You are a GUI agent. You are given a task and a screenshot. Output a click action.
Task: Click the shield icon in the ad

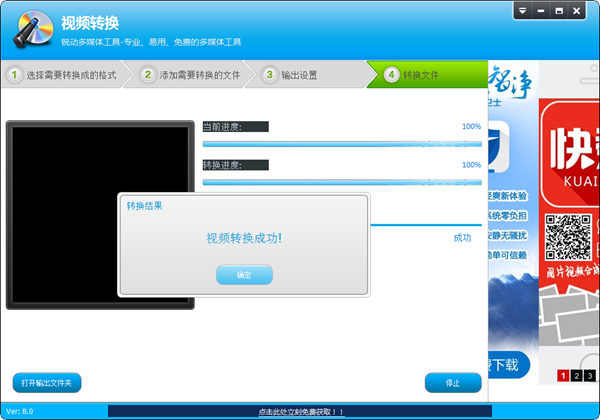point(497,147)
